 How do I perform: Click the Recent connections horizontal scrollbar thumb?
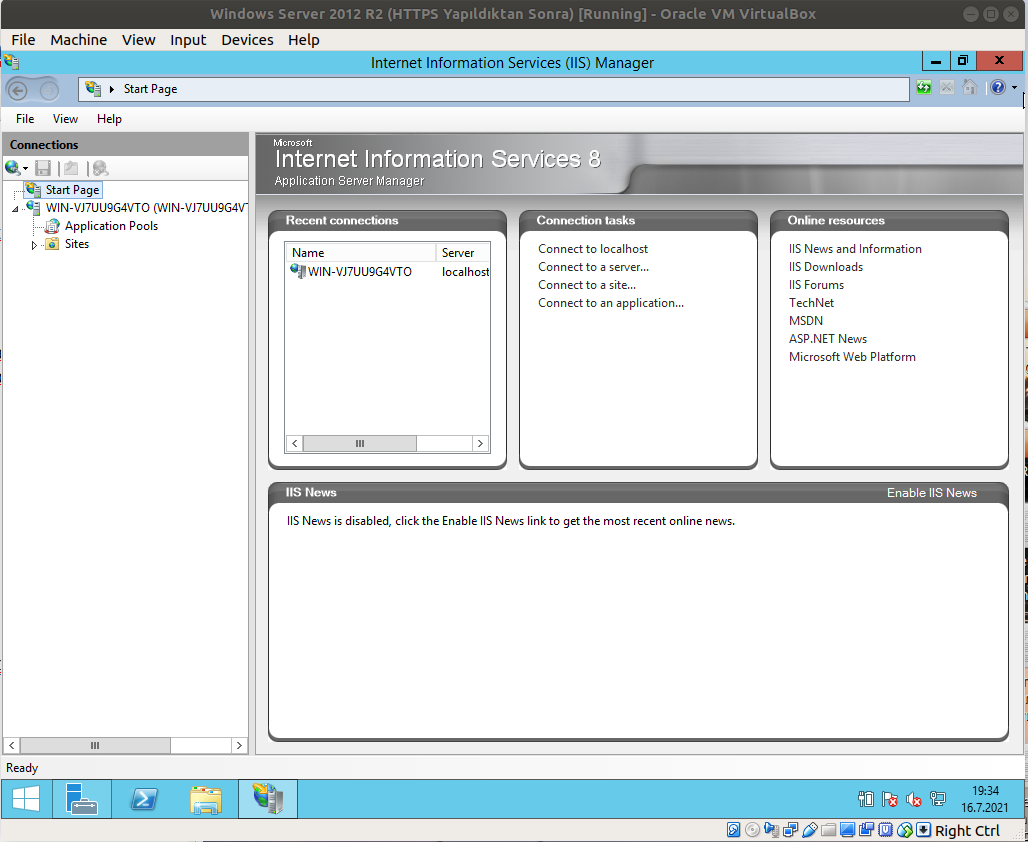tap(359, 444)
